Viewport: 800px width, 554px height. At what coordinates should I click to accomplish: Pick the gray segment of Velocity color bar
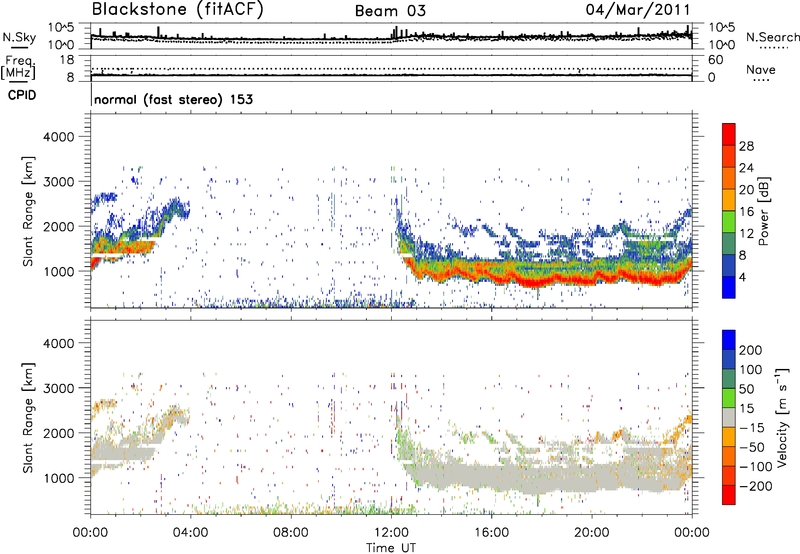(x=729, y=412)
